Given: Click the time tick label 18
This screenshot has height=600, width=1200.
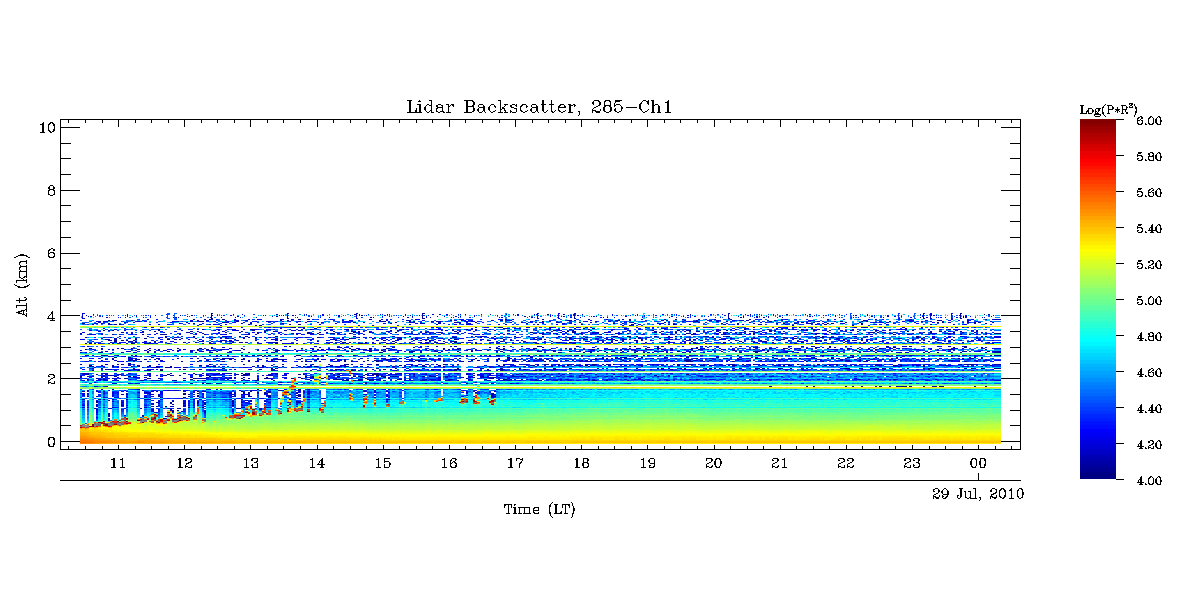Looking at the screenshot, I should [x=581, y=463].
